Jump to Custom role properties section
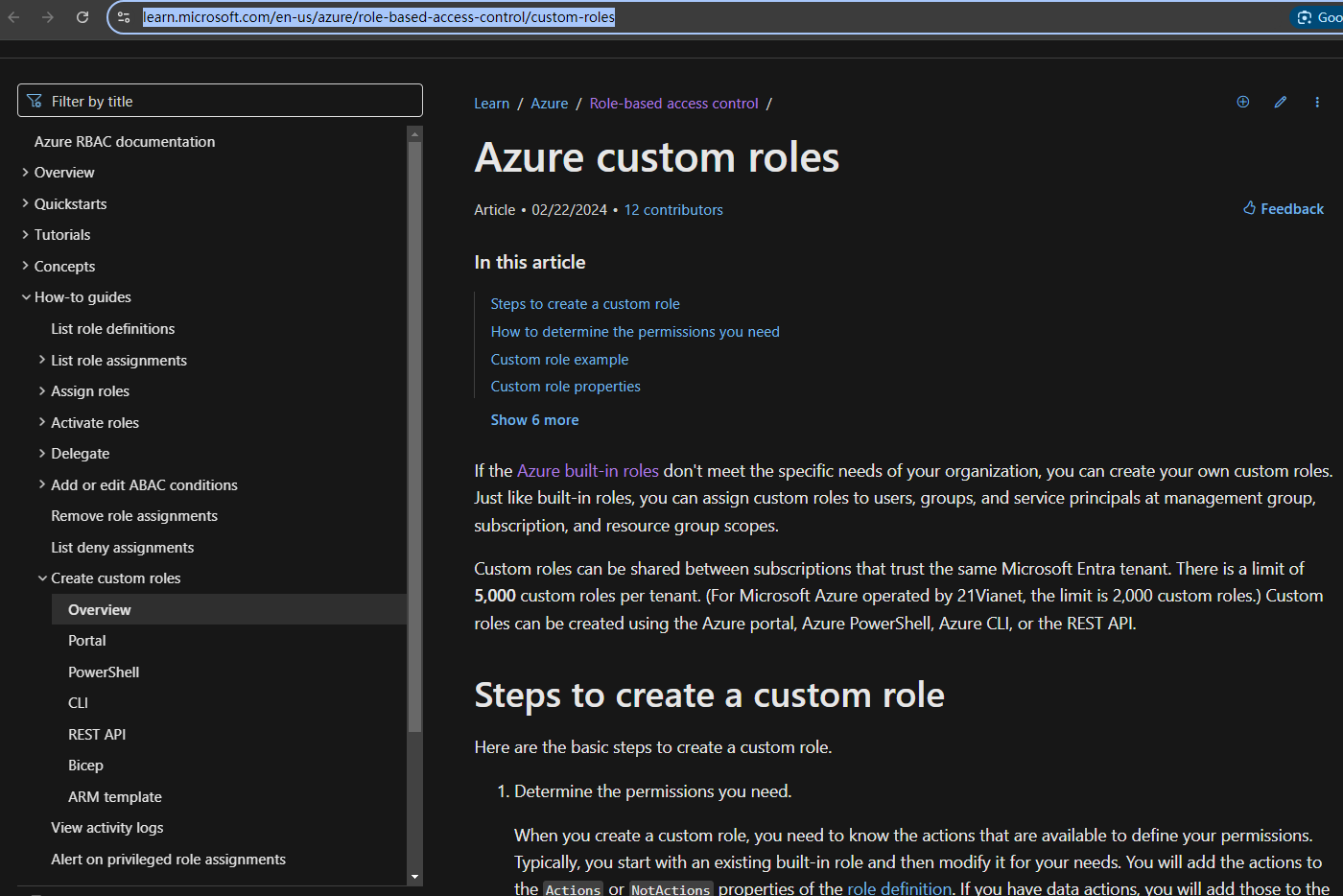The width and height of the screenshot is (1343, 896). [x=566, y=386]
